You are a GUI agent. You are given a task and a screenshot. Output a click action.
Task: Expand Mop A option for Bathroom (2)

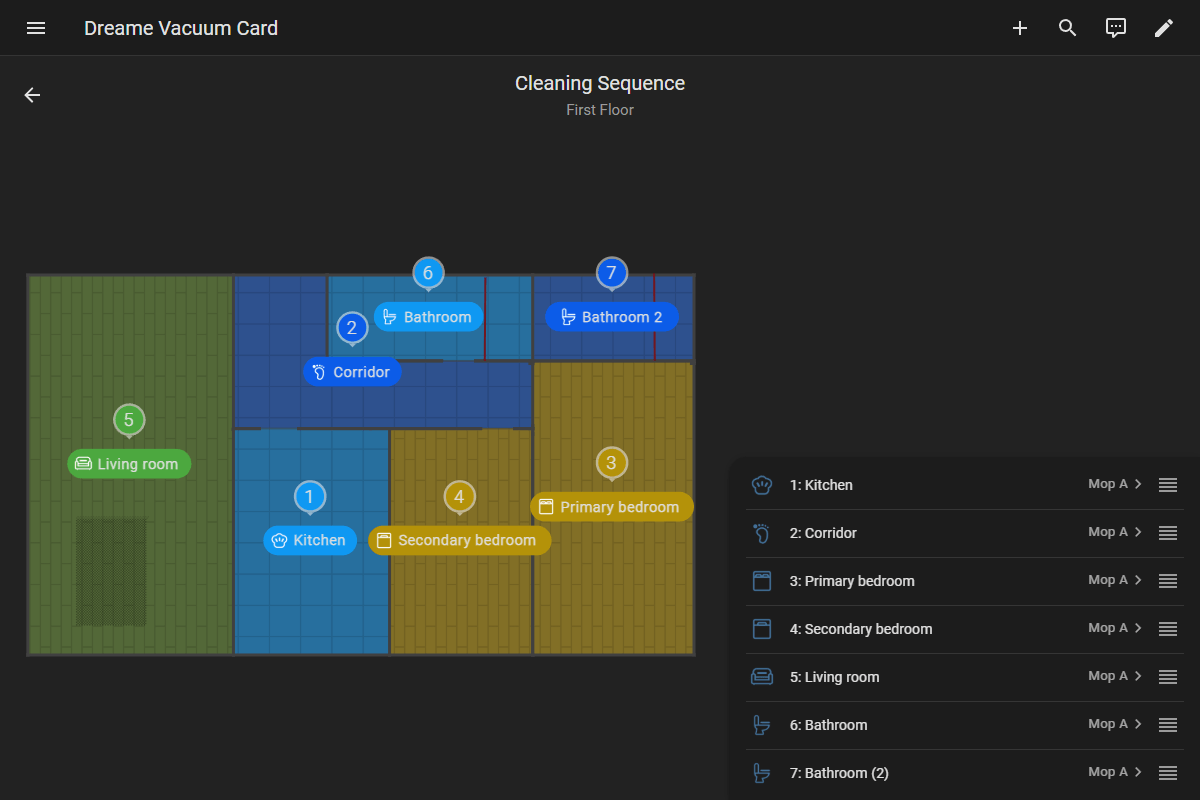[x=1115, y=772]
